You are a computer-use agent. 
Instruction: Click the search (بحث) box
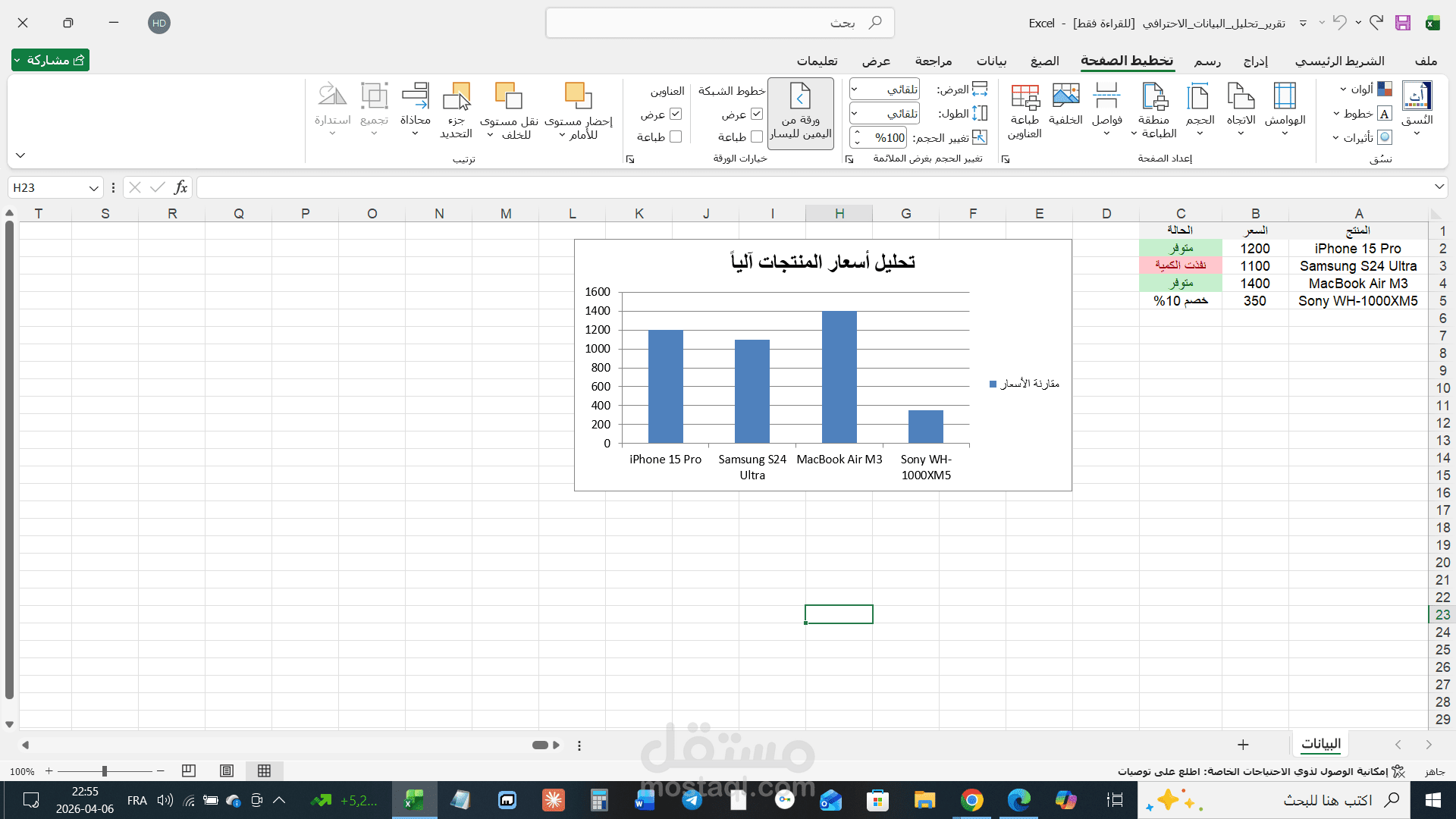click(x=720, y=23)
